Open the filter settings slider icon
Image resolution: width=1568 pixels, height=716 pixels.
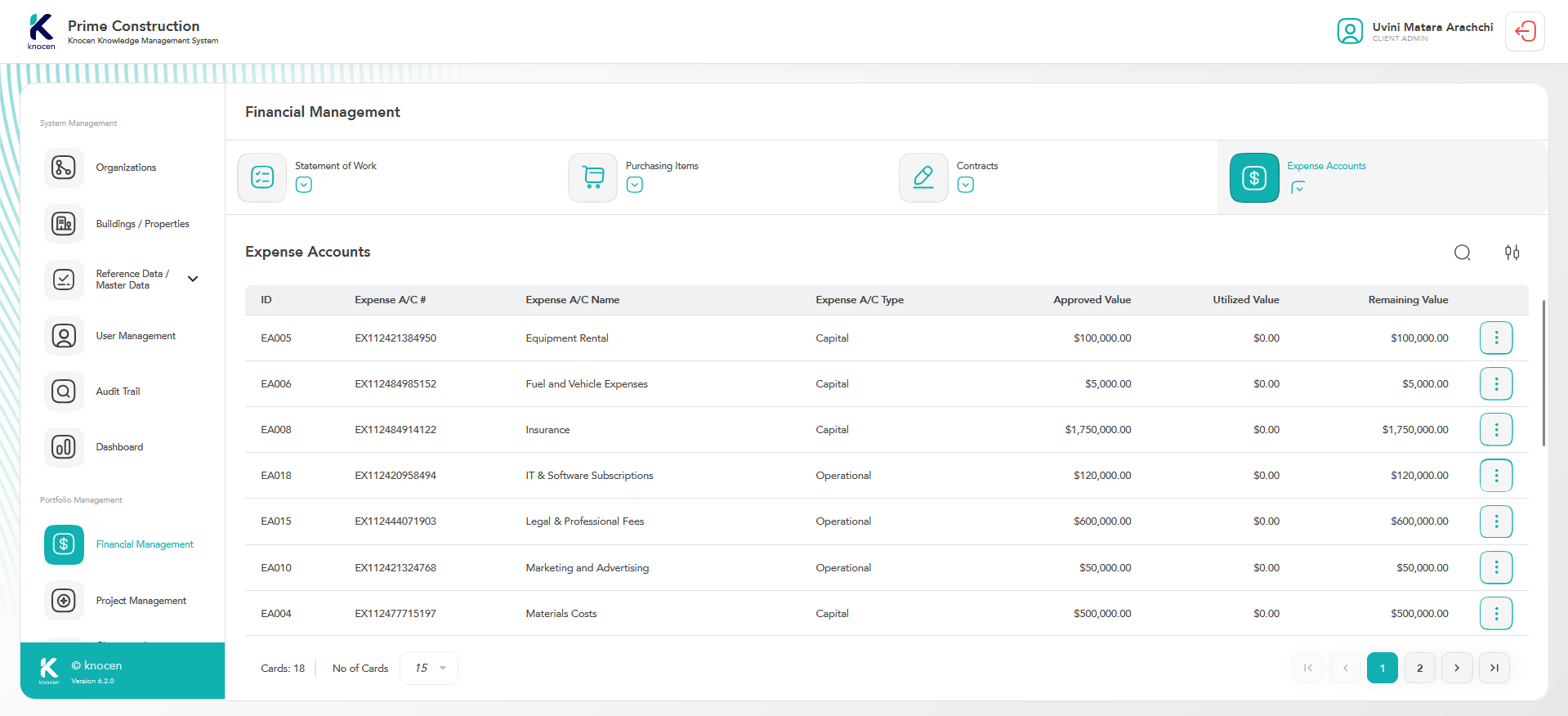point(1512,253)
